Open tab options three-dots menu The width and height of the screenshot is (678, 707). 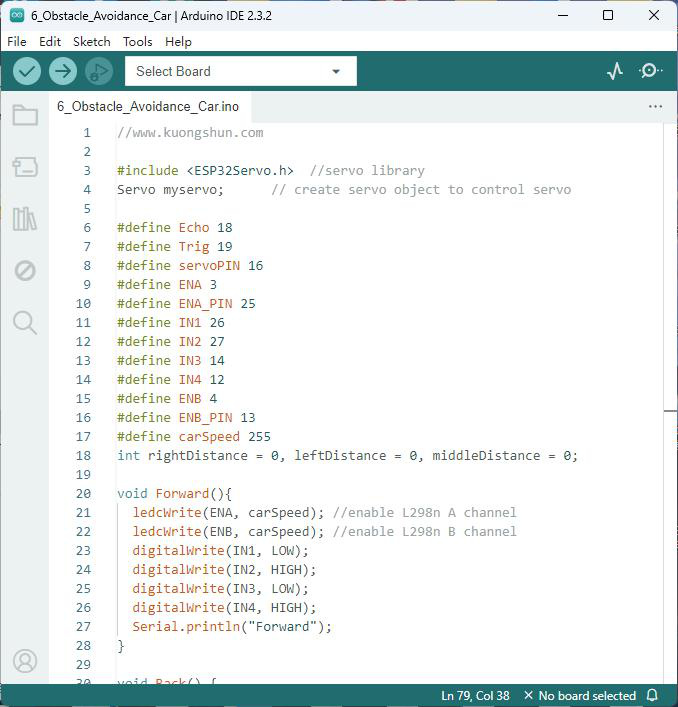655,107
